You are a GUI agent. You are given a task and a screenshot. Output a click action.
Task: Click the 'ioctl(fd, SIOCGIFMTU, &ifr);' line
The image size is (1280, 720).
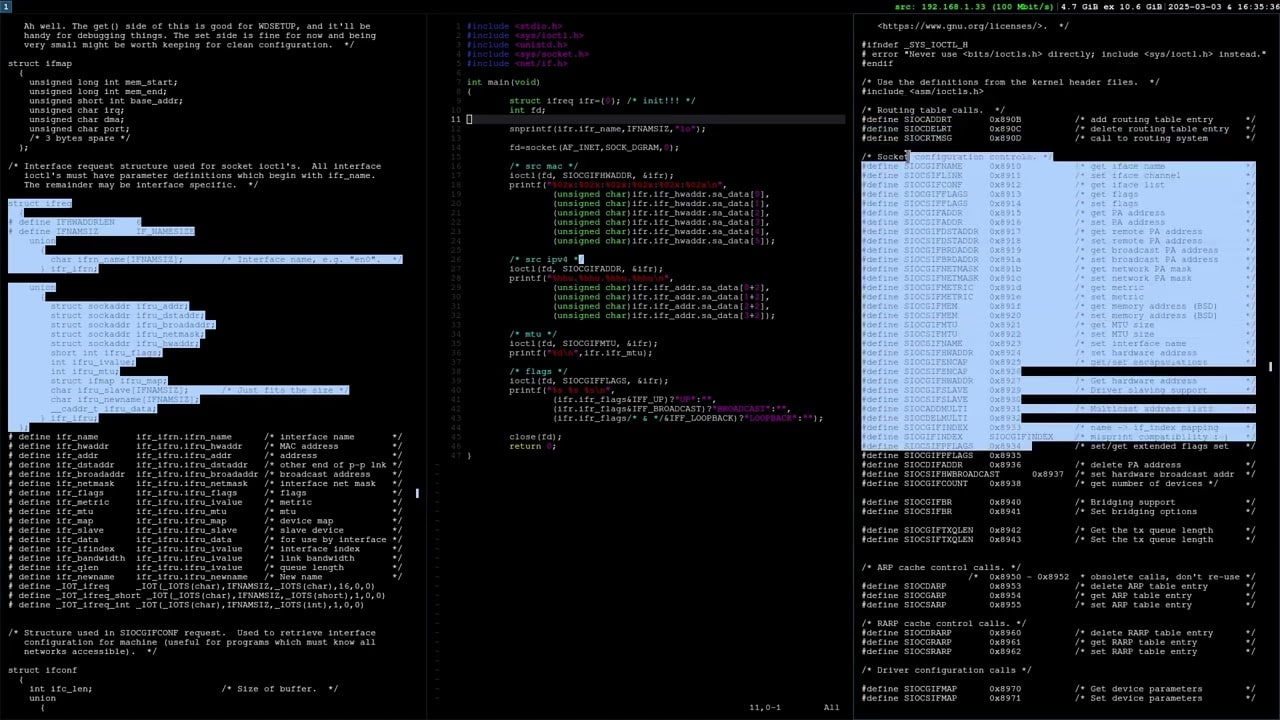pos(583,343)
